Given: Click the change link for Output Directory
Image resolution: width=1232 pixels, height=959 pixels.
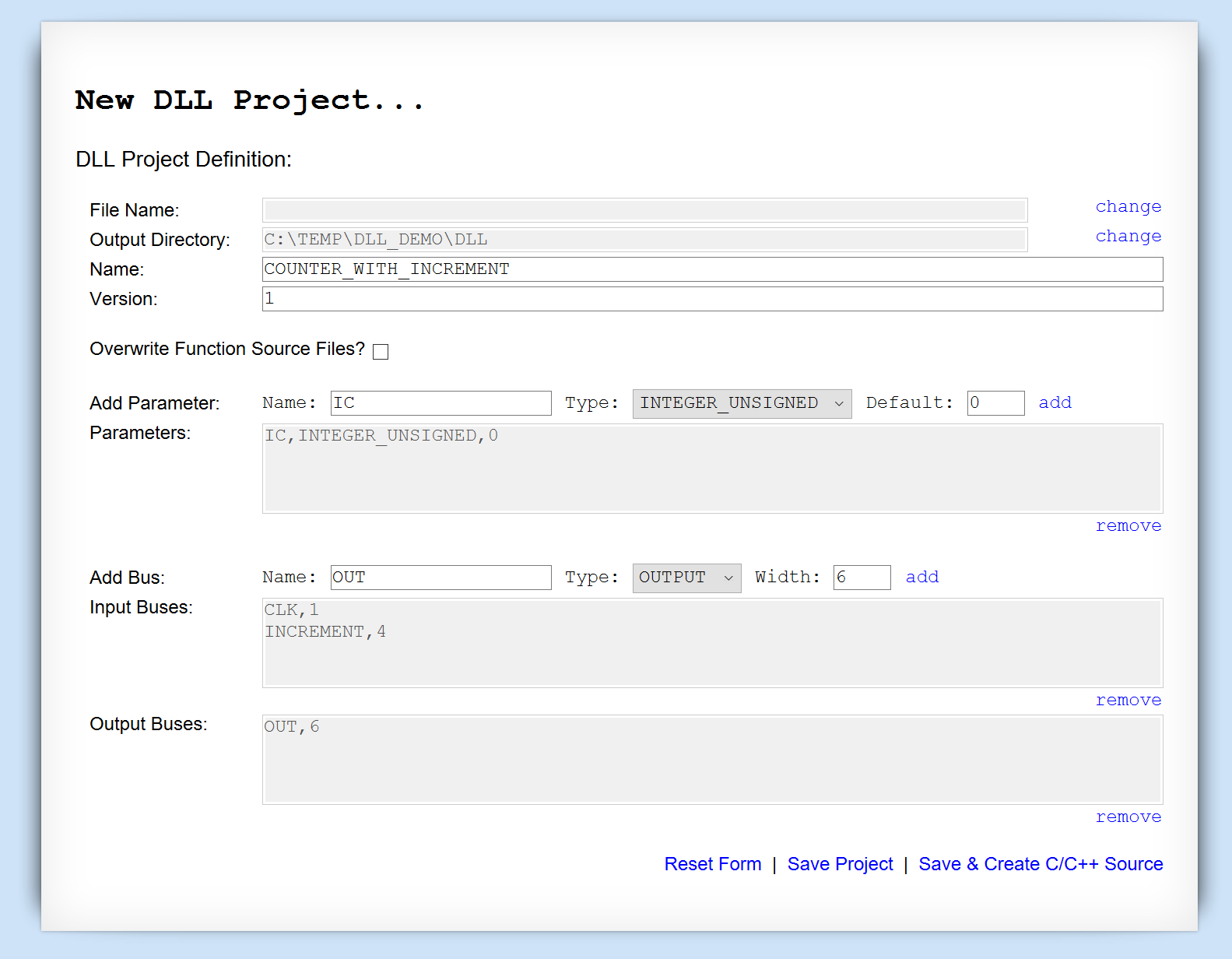Looking at the screenshot, I should (1128, 236).
